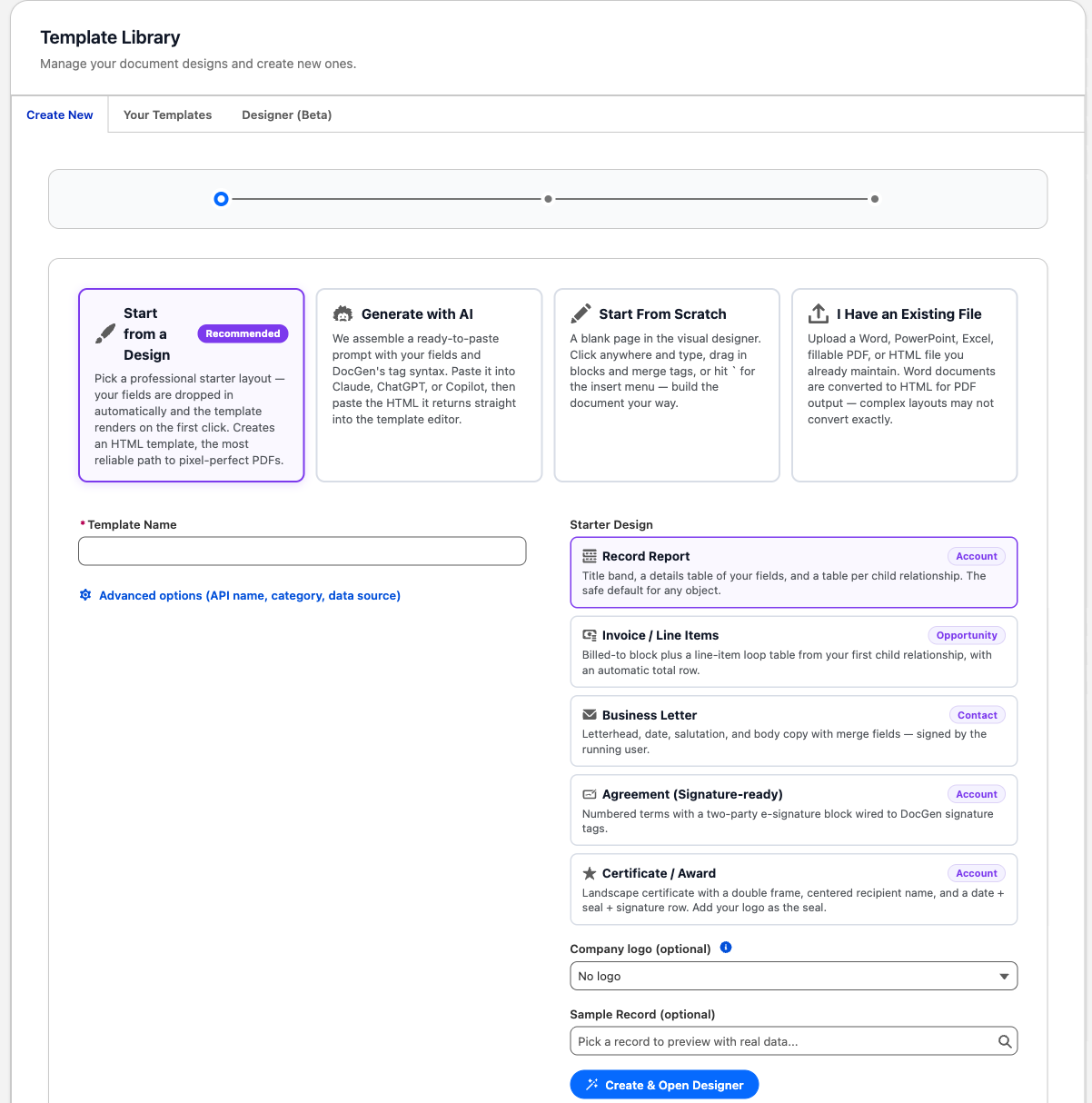Click the magic wand icon on Create button
The width and height of the screenshot is (1092, 1103).
click(x=592, y=1085)
